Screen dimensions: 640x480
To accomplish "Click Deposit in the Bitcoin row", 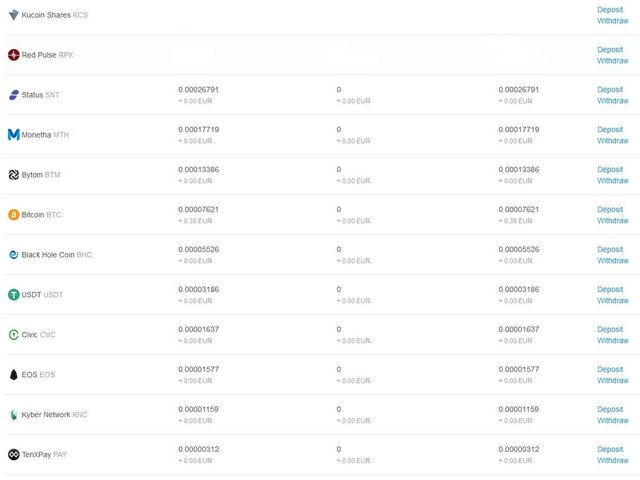I will pyautogui.click(x=610, y=210).
